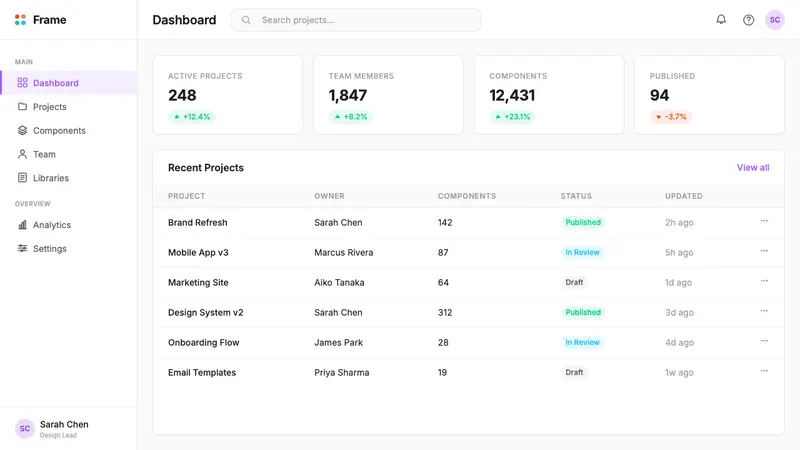Click the Libraries book icon
Image resolution: width=800 pixels, height=450 pixels.
(x=22, y=178)
